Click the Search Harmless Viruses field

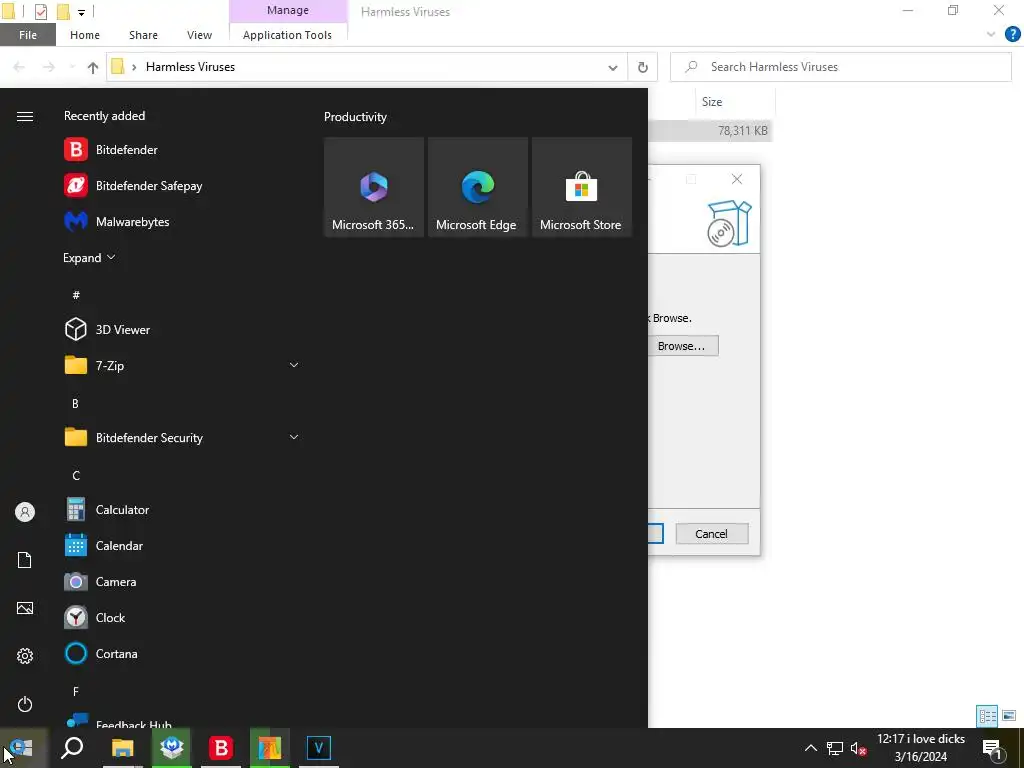tap(841, 67)
